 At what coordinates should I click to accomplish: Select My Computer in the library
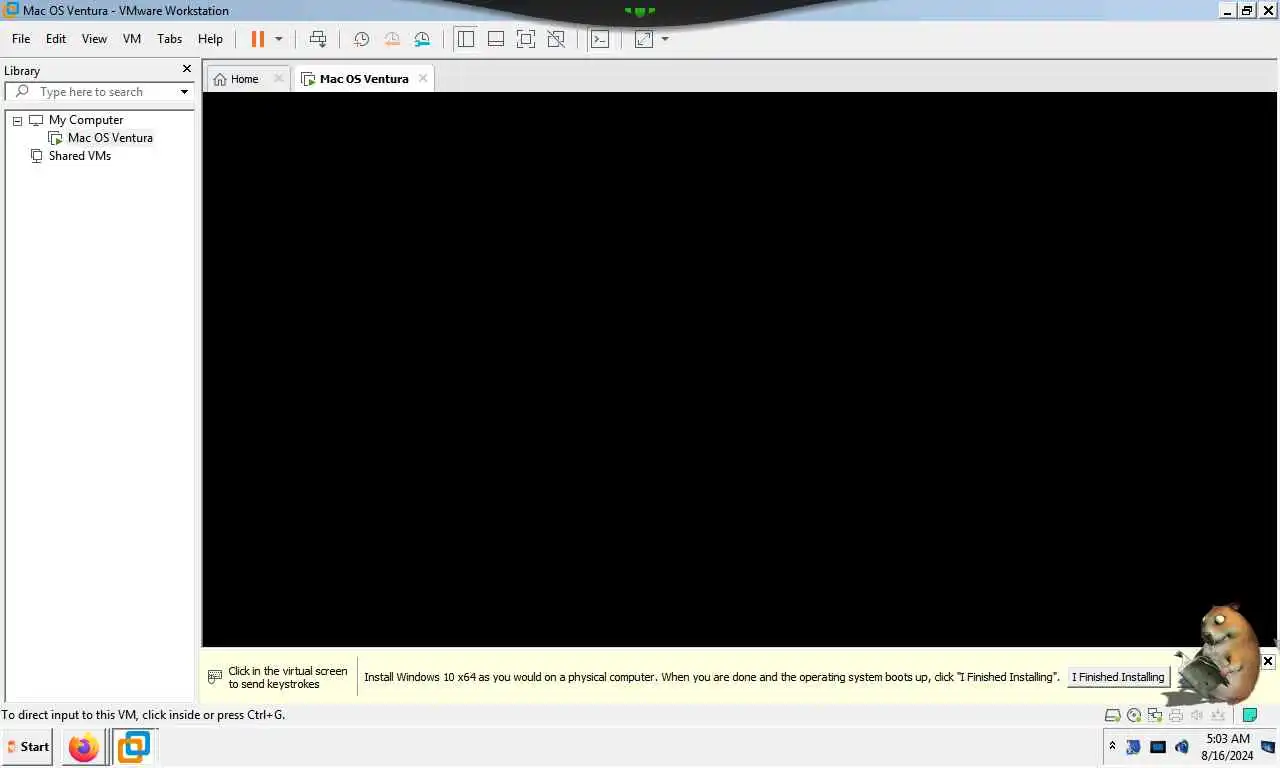[x=86, y=120]
